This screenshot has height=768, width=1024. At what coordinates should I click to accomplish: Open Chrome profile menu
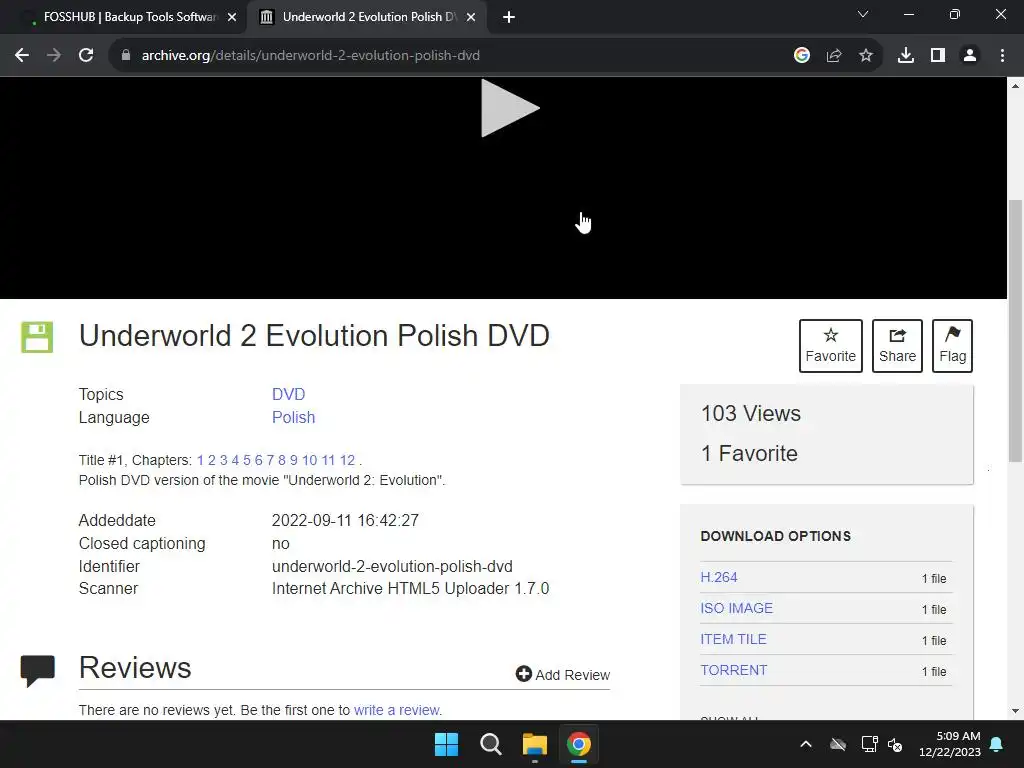click(970, 56)
